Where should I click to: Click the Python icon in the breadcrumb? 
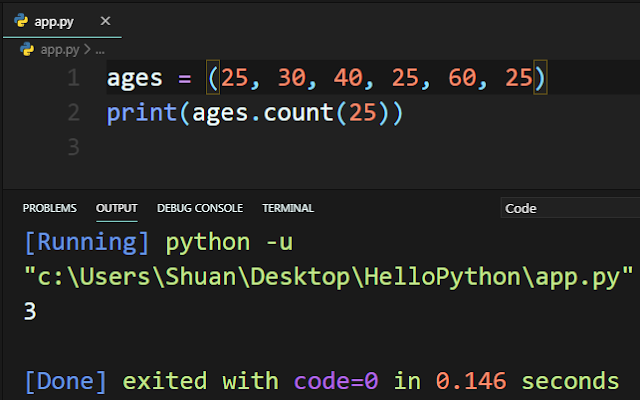tap(27, 49)
